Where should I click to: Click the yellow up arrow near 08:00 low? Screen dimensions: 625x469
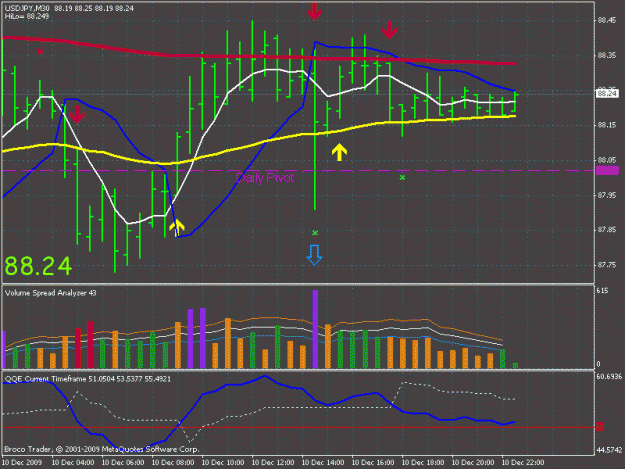[177, 227]
